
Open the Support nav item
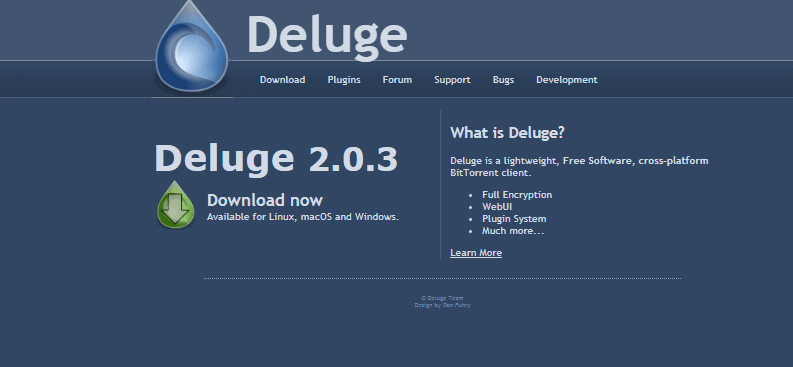pyautogui.click(x=452, y=80)
